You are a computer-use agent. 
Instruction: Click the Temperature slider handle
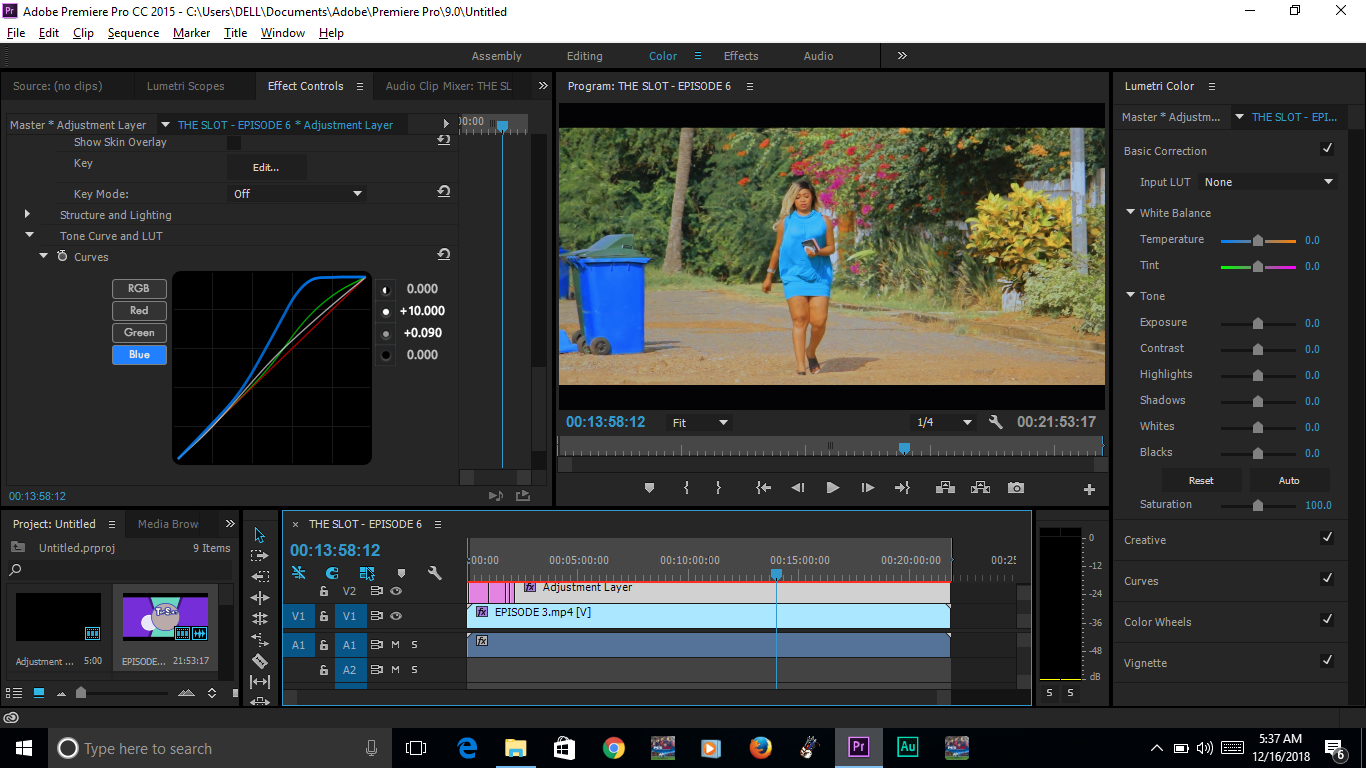tap(1258, 240)
